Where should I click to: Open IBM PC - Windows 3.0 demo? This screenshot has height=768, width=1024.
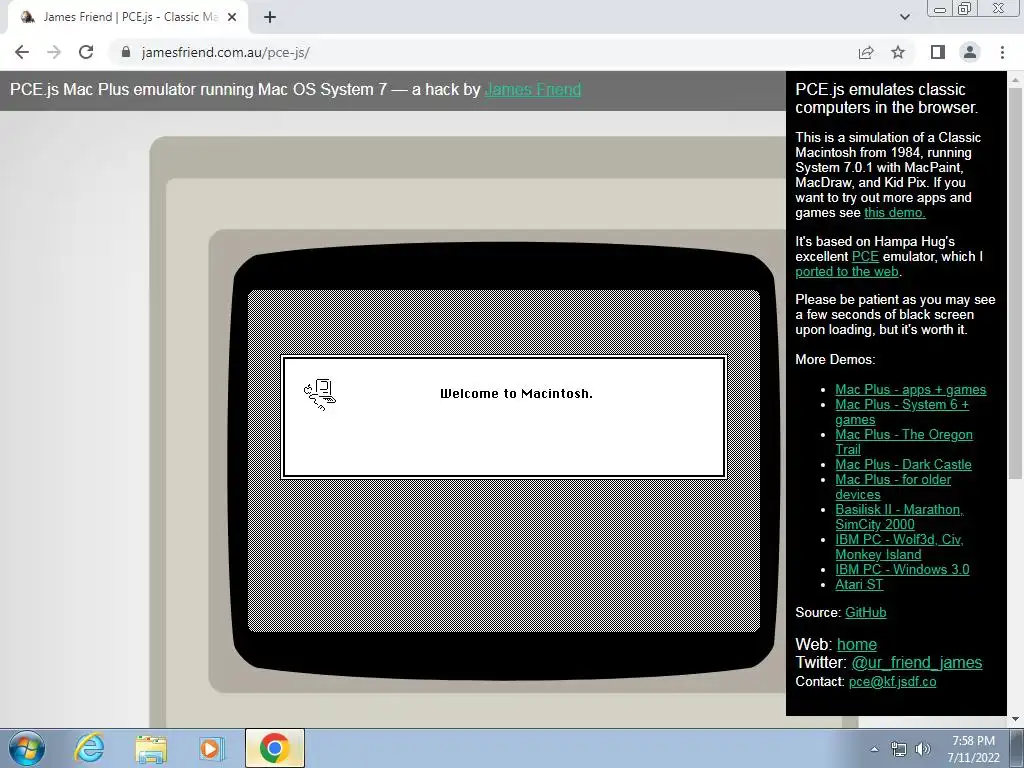click(x=902, y=569)
